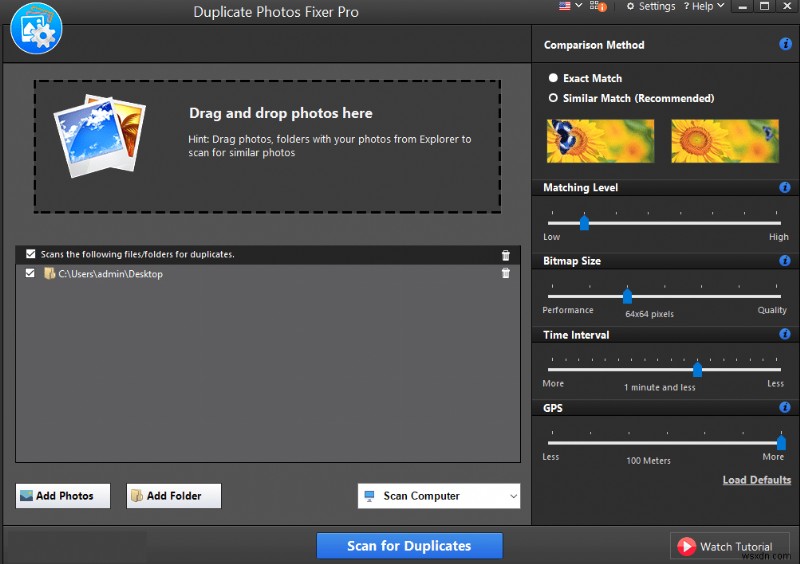Screen dimensions: 800x564
Task: Click the '1 minute and less' value label
Action: pos(659,387)
